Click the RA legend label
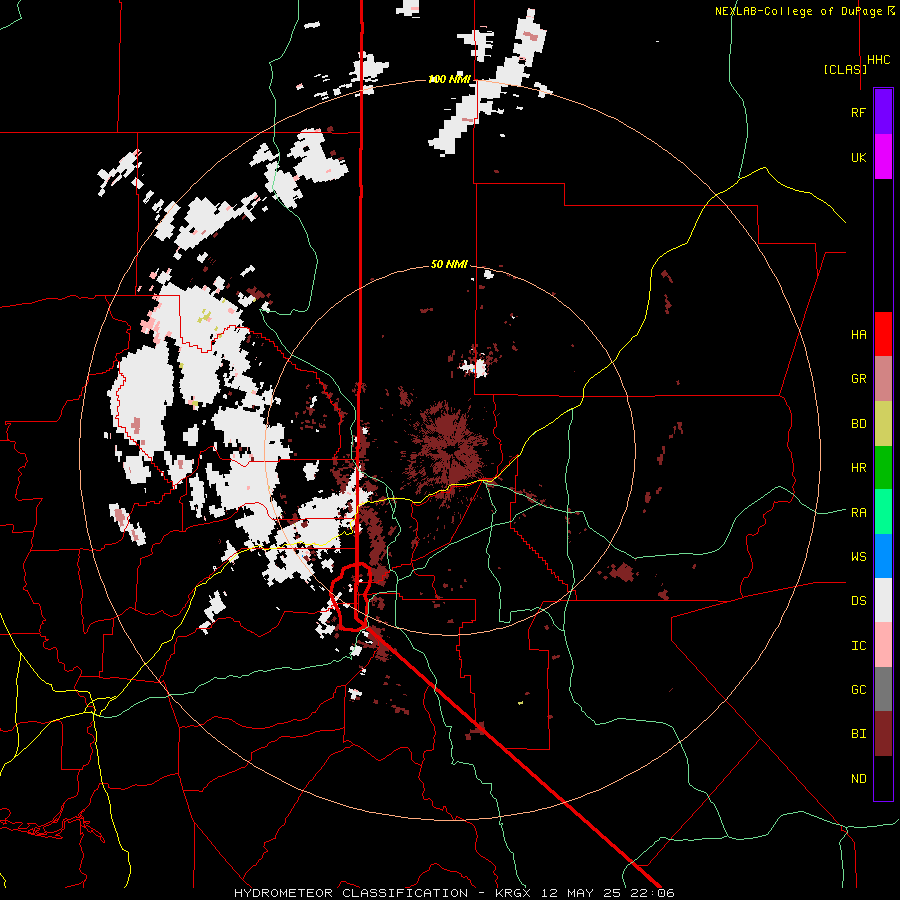Image resolution: width=900 pixels, height=900 pixels. point(858,512)
